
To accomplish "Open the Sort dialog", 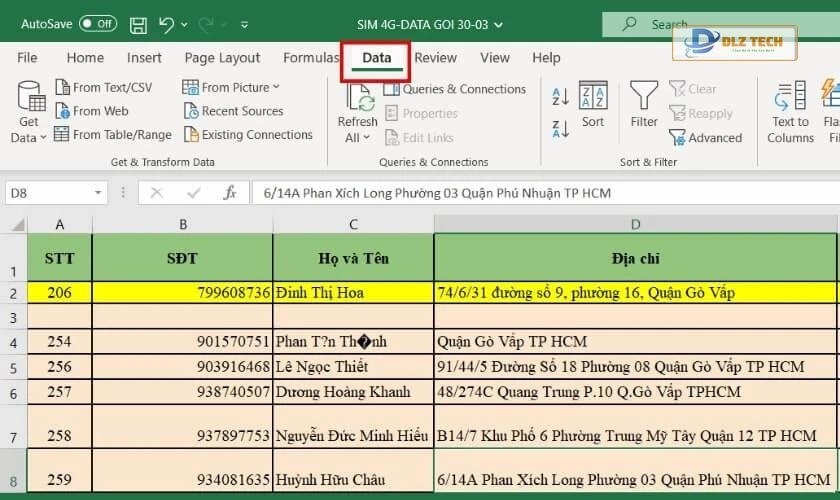I will click(593, 106).
